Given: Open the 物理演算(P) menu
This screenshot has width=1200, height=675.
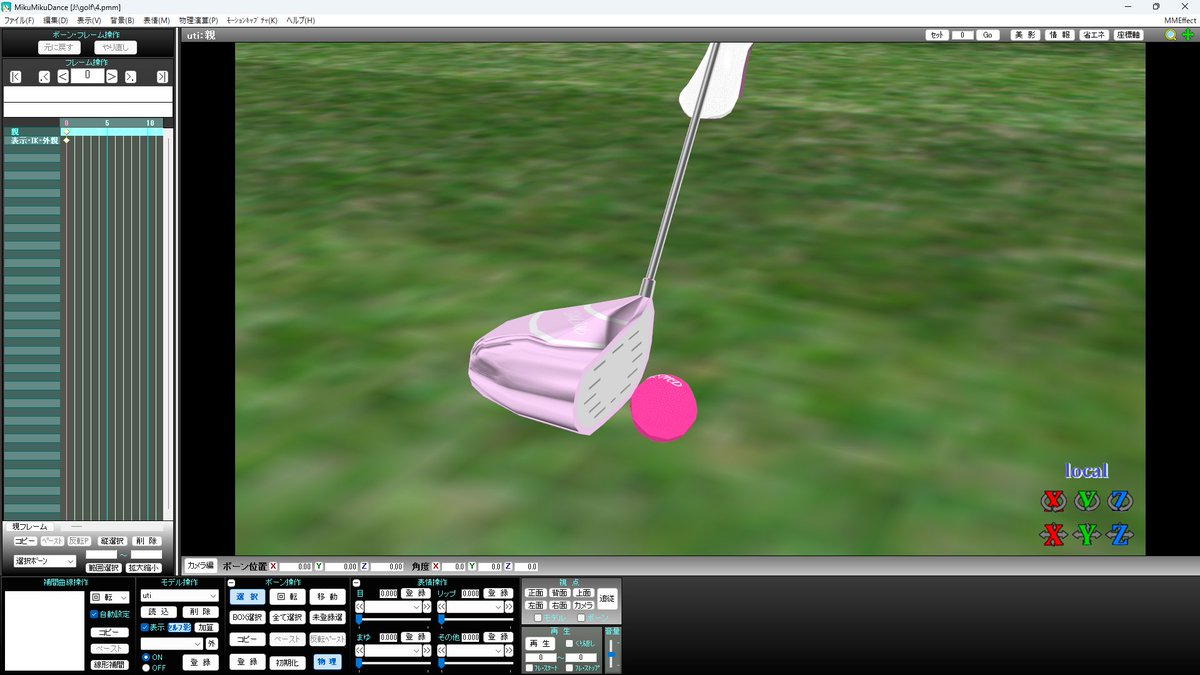Looking at the screenshot, I should (x=198, y=20).
